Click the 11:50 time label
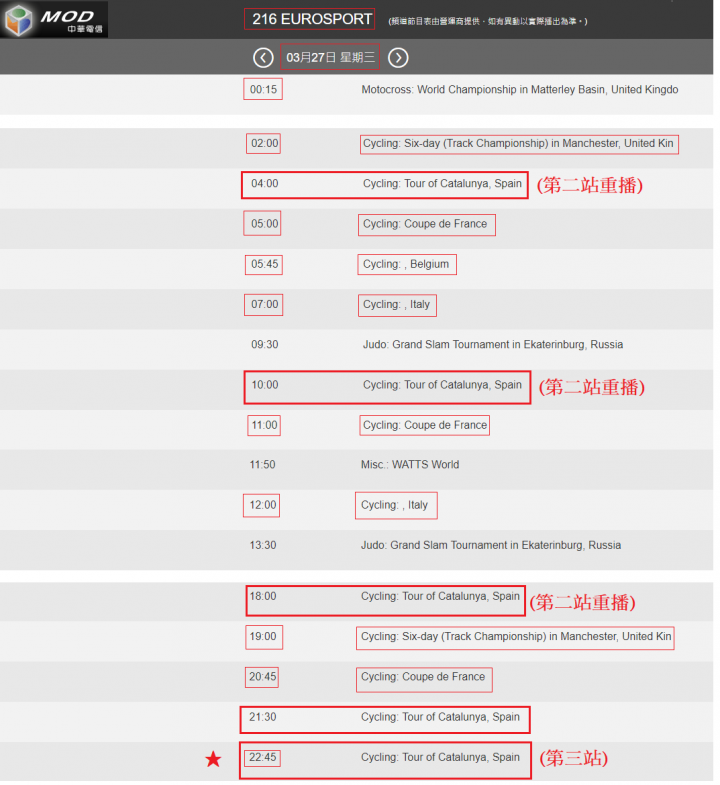 coord(262,465)
